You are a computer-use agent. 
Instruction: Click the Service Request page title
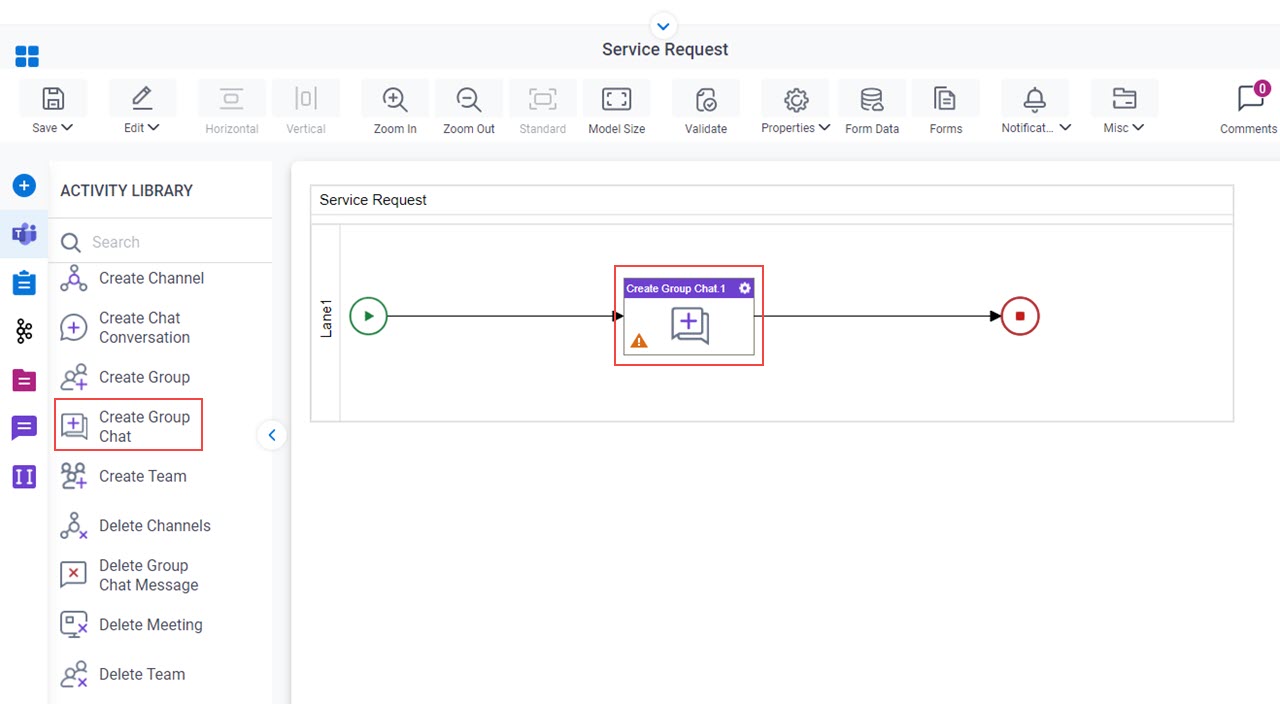(665, 50)
